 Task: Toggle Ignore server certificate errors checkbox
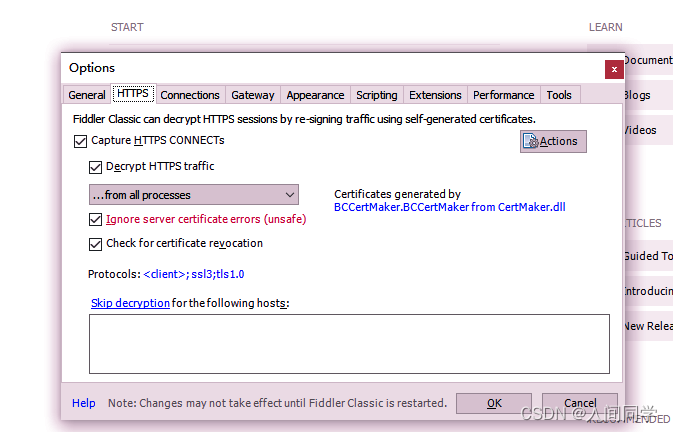(x=95, y=220)
